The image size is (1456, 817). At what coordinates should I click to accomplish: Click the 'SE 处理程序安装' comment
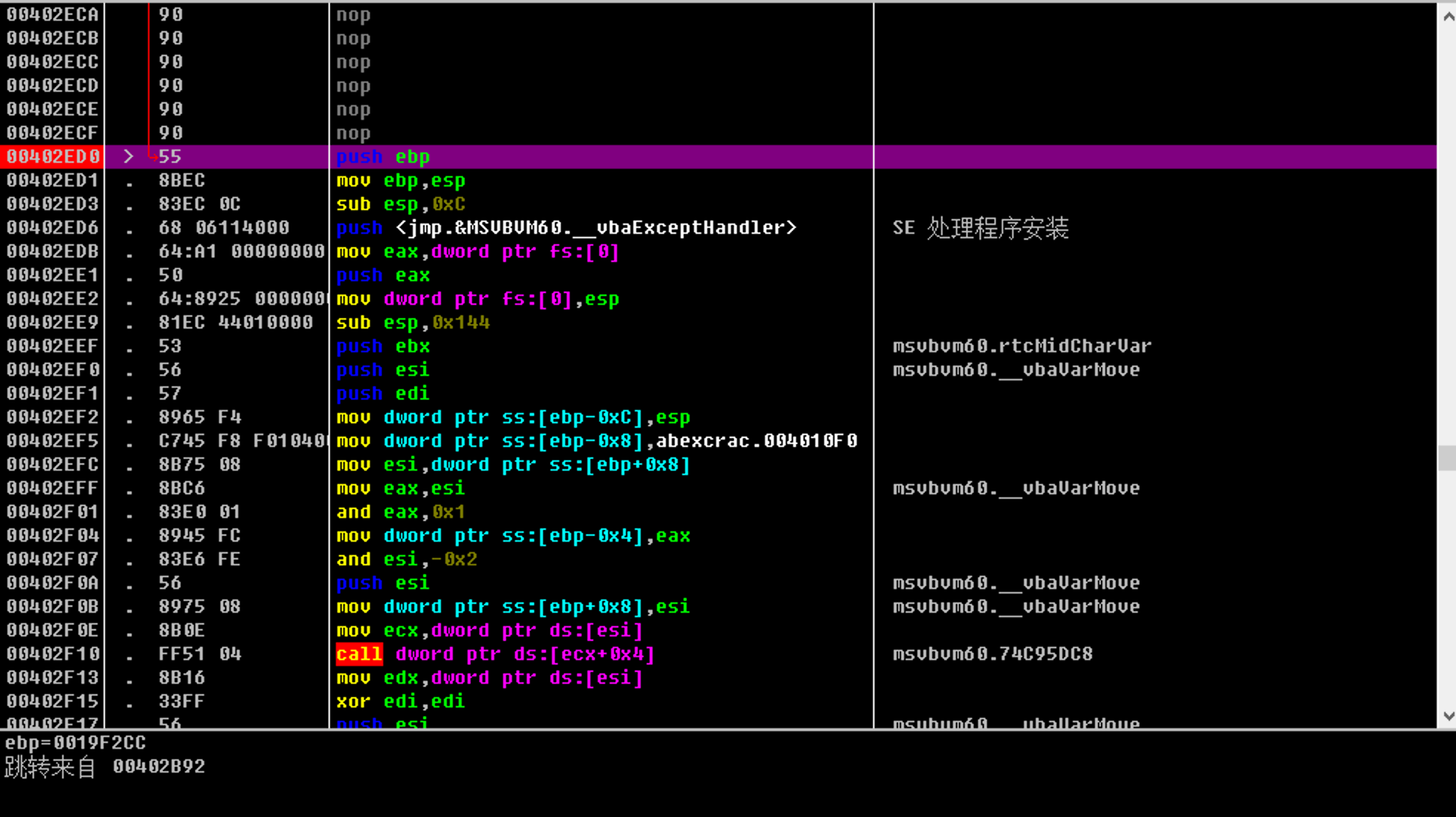[980, 228]
